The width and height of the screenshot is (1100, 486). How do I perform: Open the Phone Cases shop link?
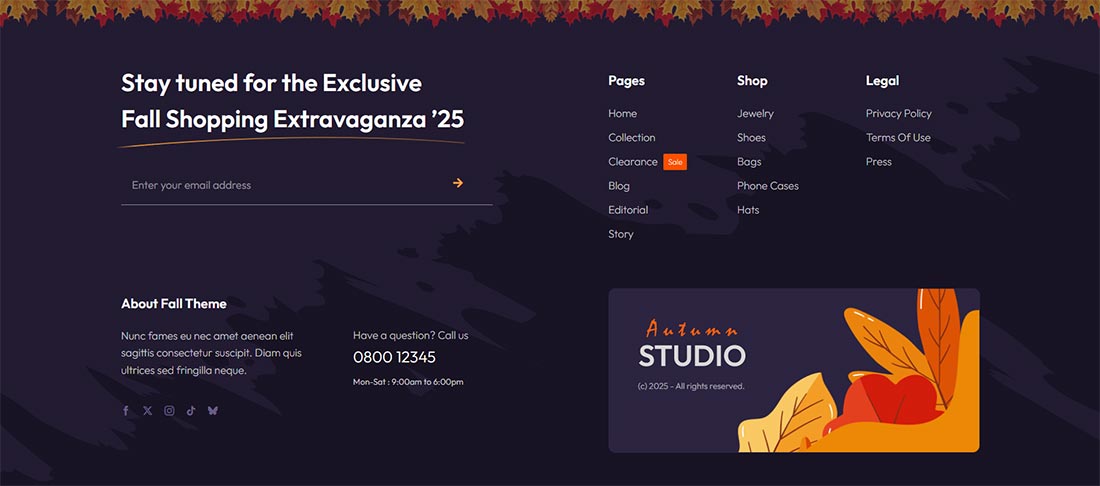click(x=767, y=186)
